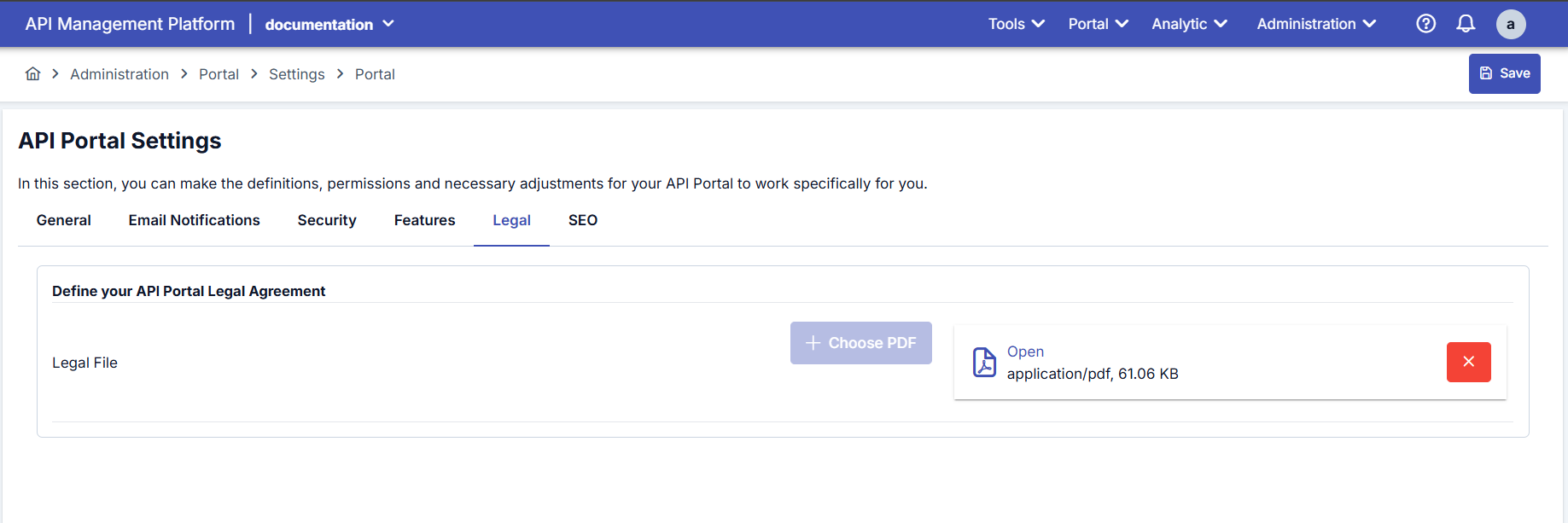Click the user avatar icon
The width and height of the screenshot is (1568, 523).
1510,24
